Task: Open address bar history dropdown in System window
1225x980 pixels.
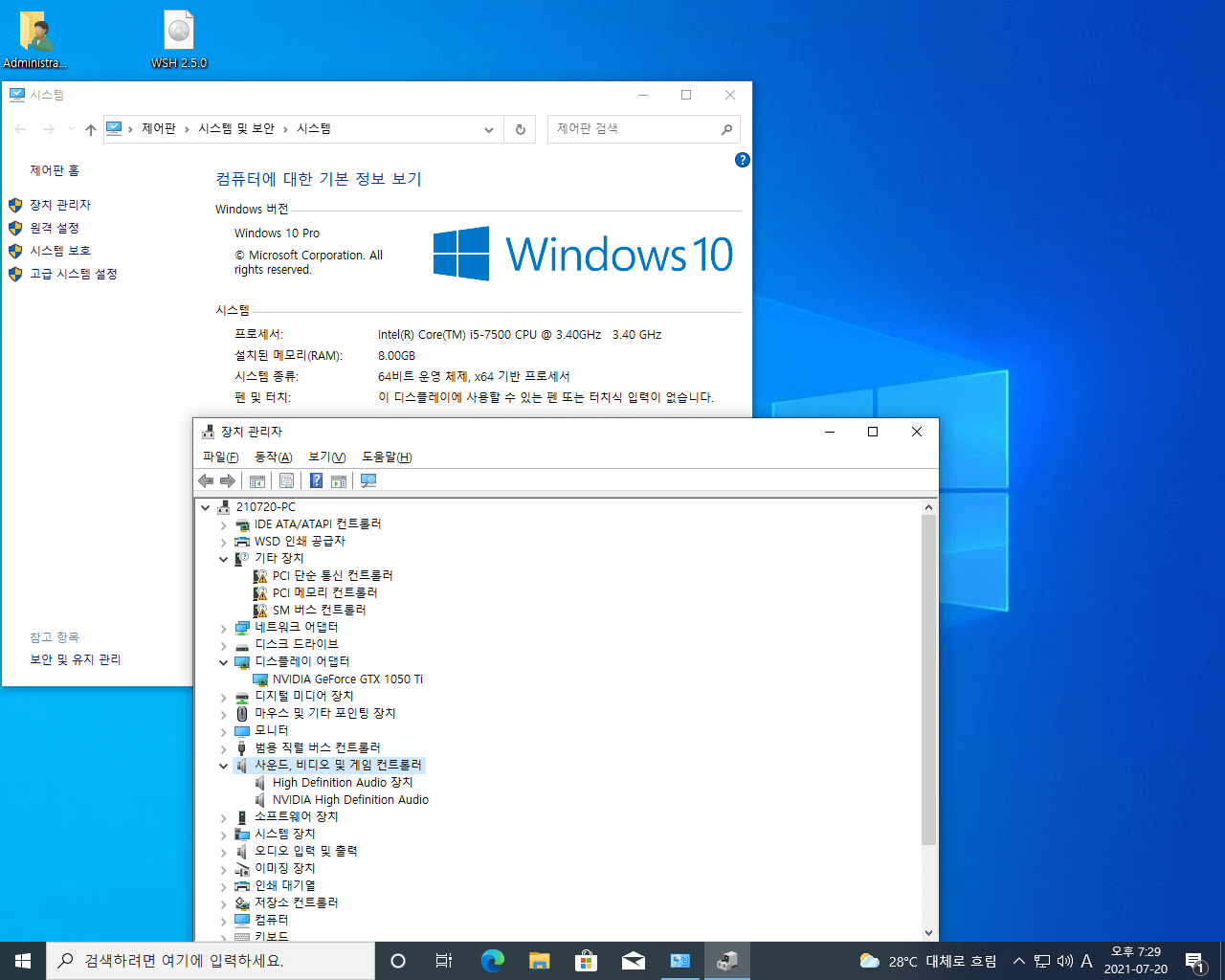Action: click(489, 129)
